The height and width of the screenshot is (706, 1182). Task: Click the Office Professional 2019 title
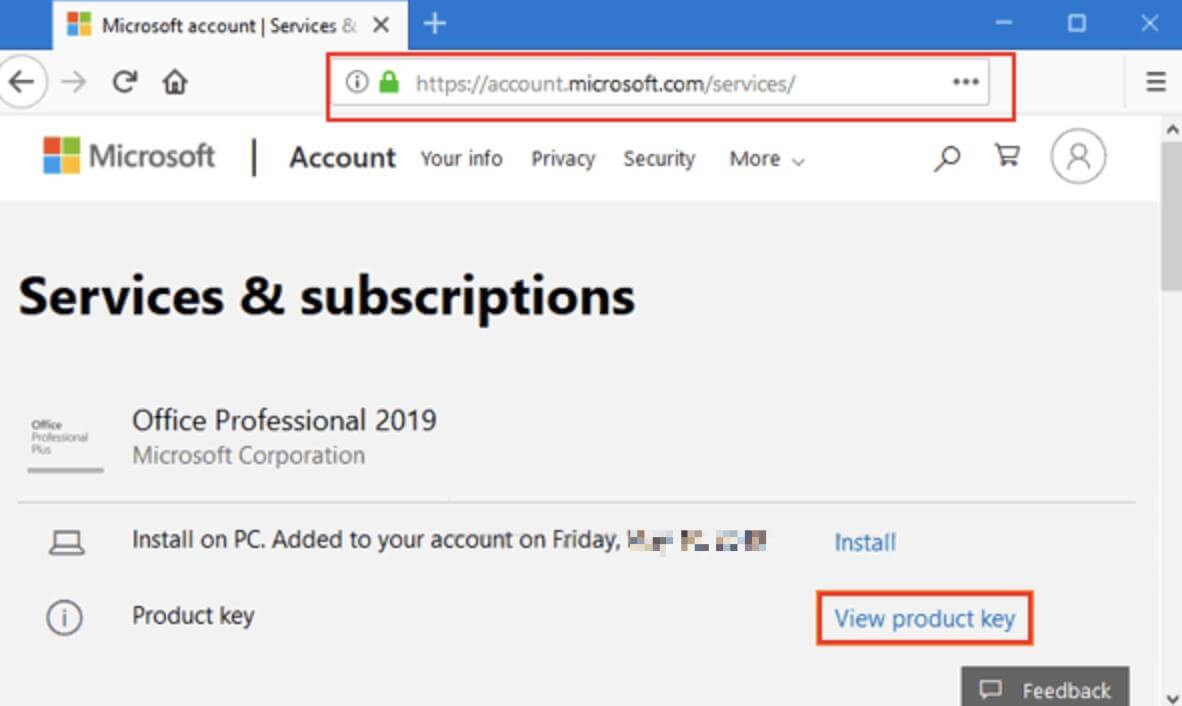pos(284,420)
